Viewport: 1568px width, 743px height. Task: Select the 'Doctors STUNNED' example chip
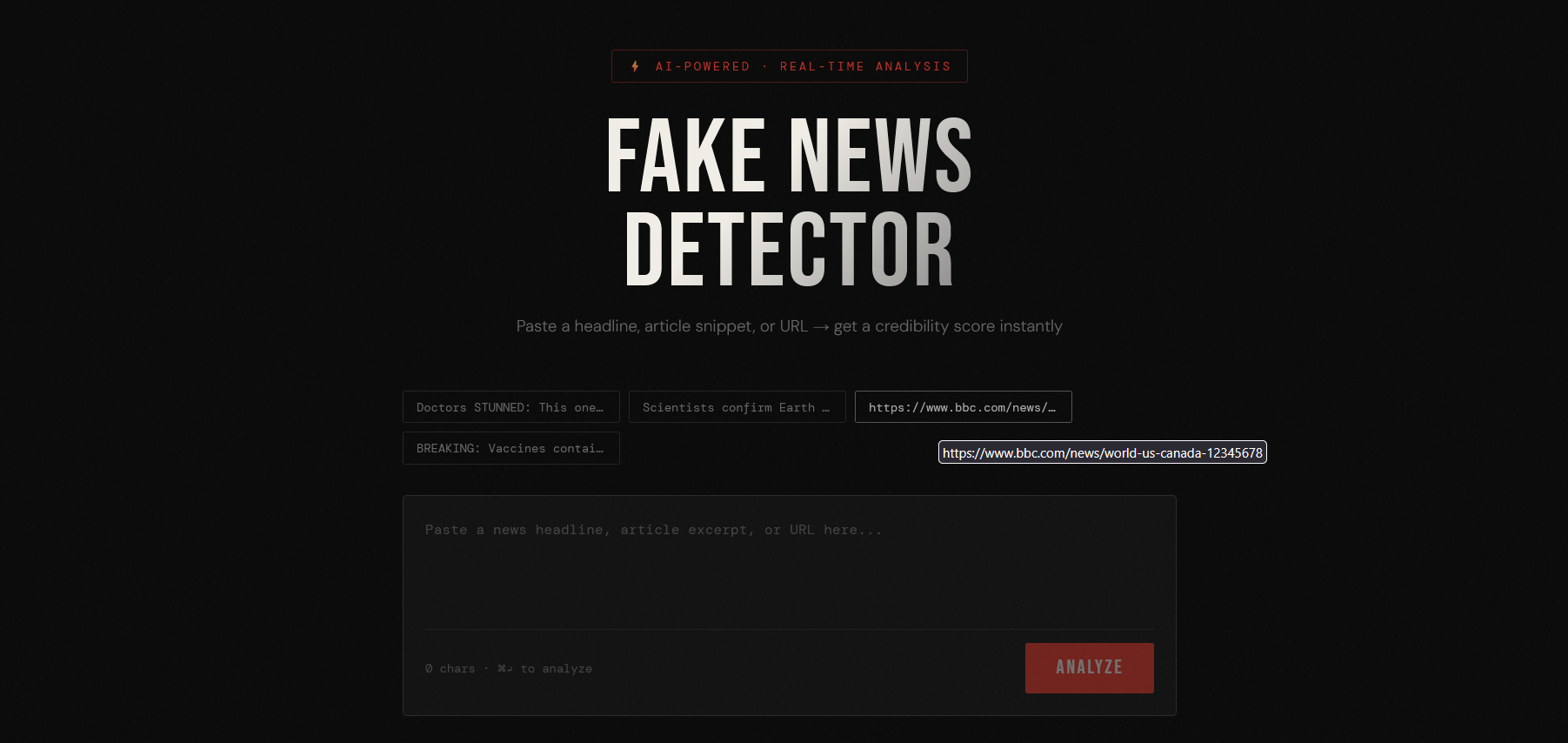click(511, 407)
